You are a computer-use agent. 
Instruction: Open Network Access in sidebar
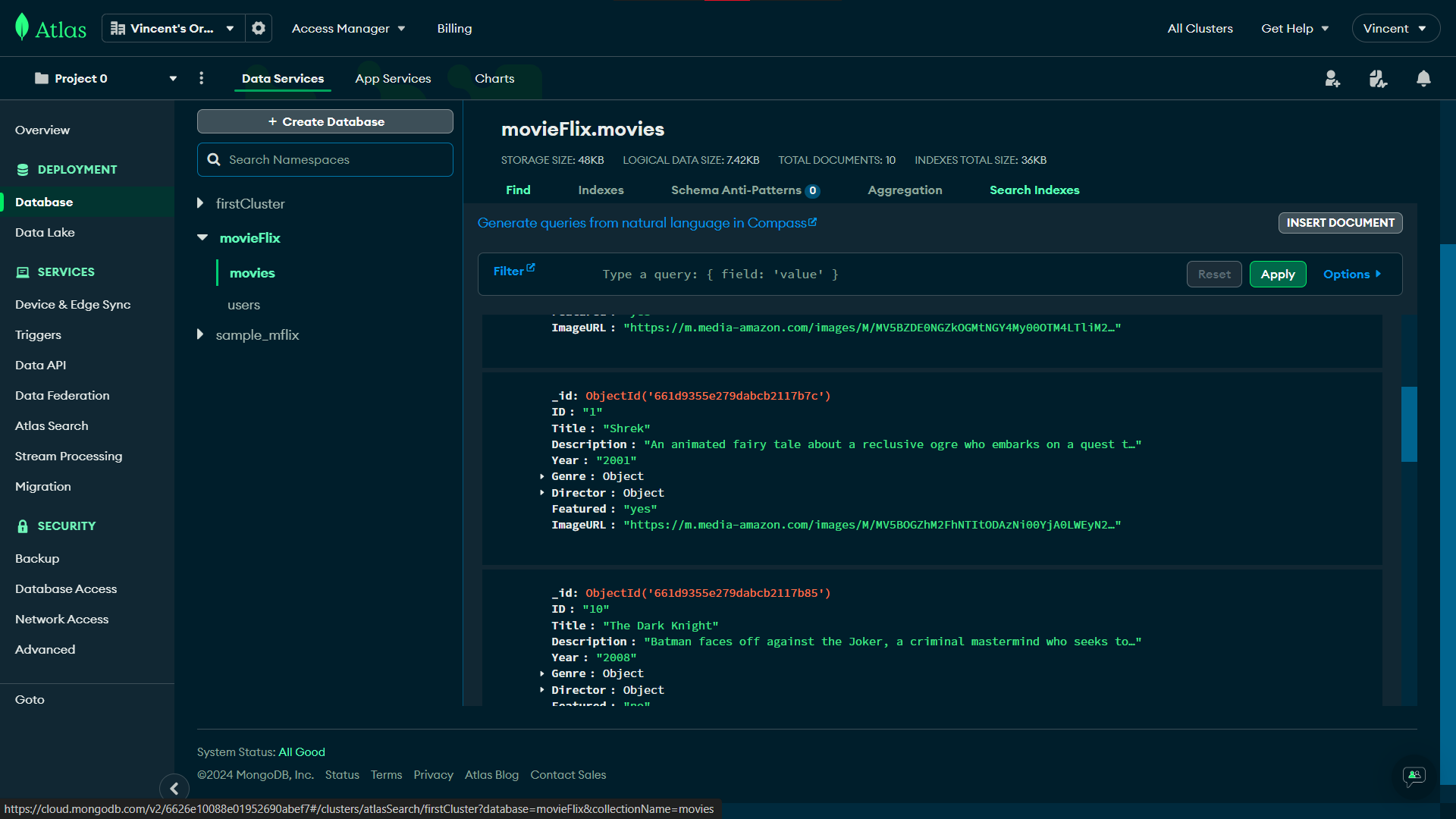click(61, 619)
